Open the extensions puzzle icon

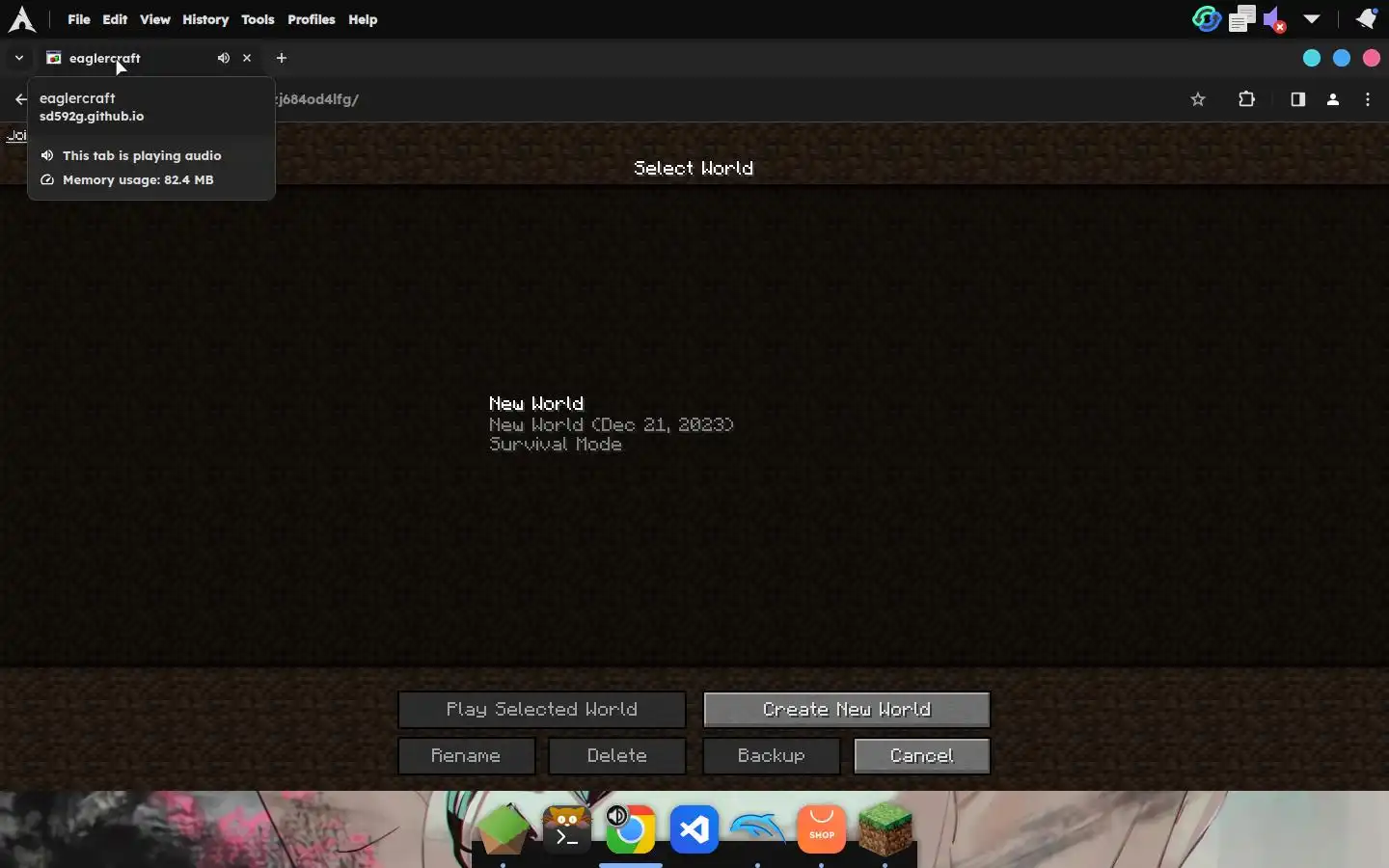(1247, 99)
